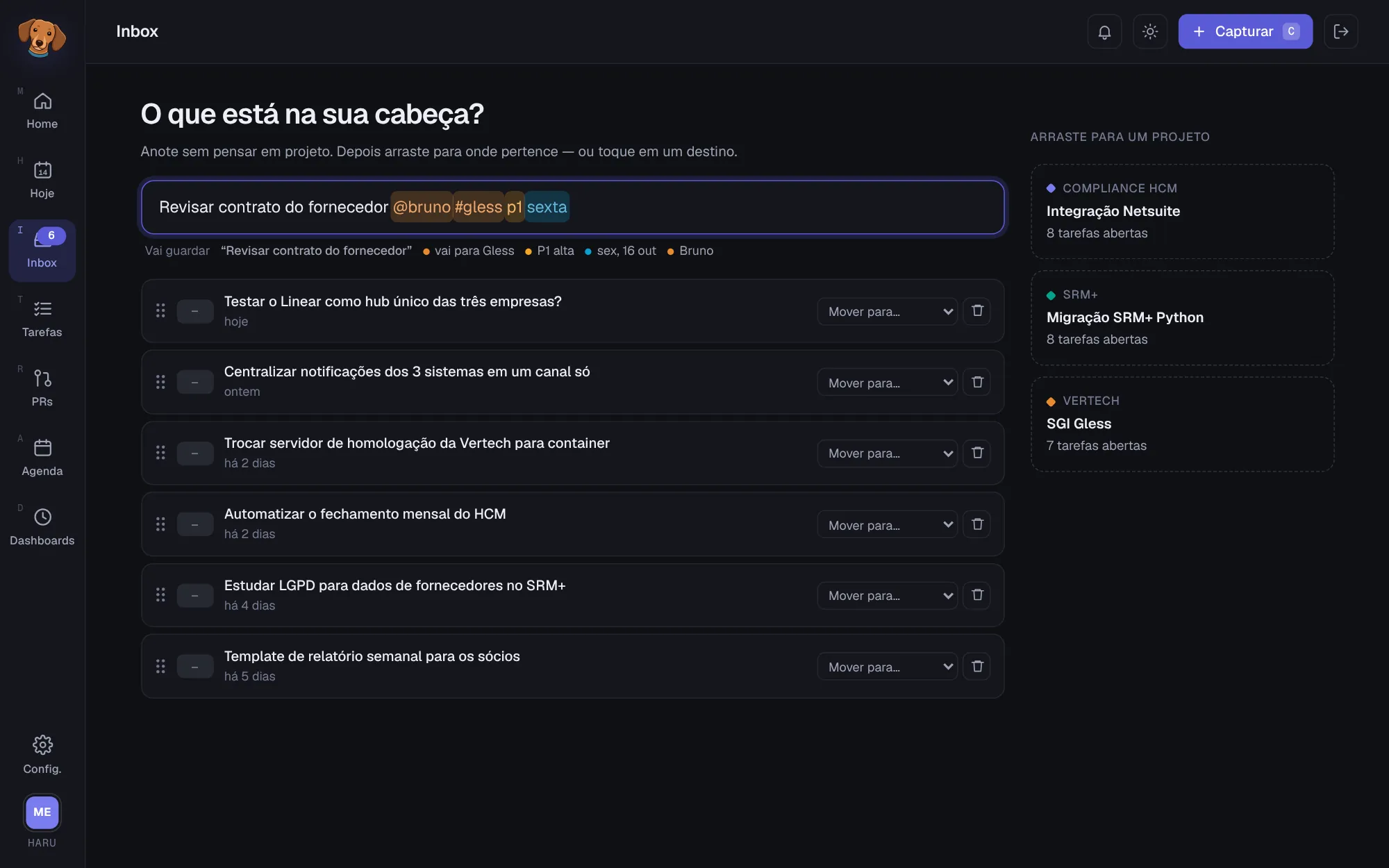Screen dimensions: 1389x868
Task: Select the Migração SRM+ Python project card
Action: 1182,318
